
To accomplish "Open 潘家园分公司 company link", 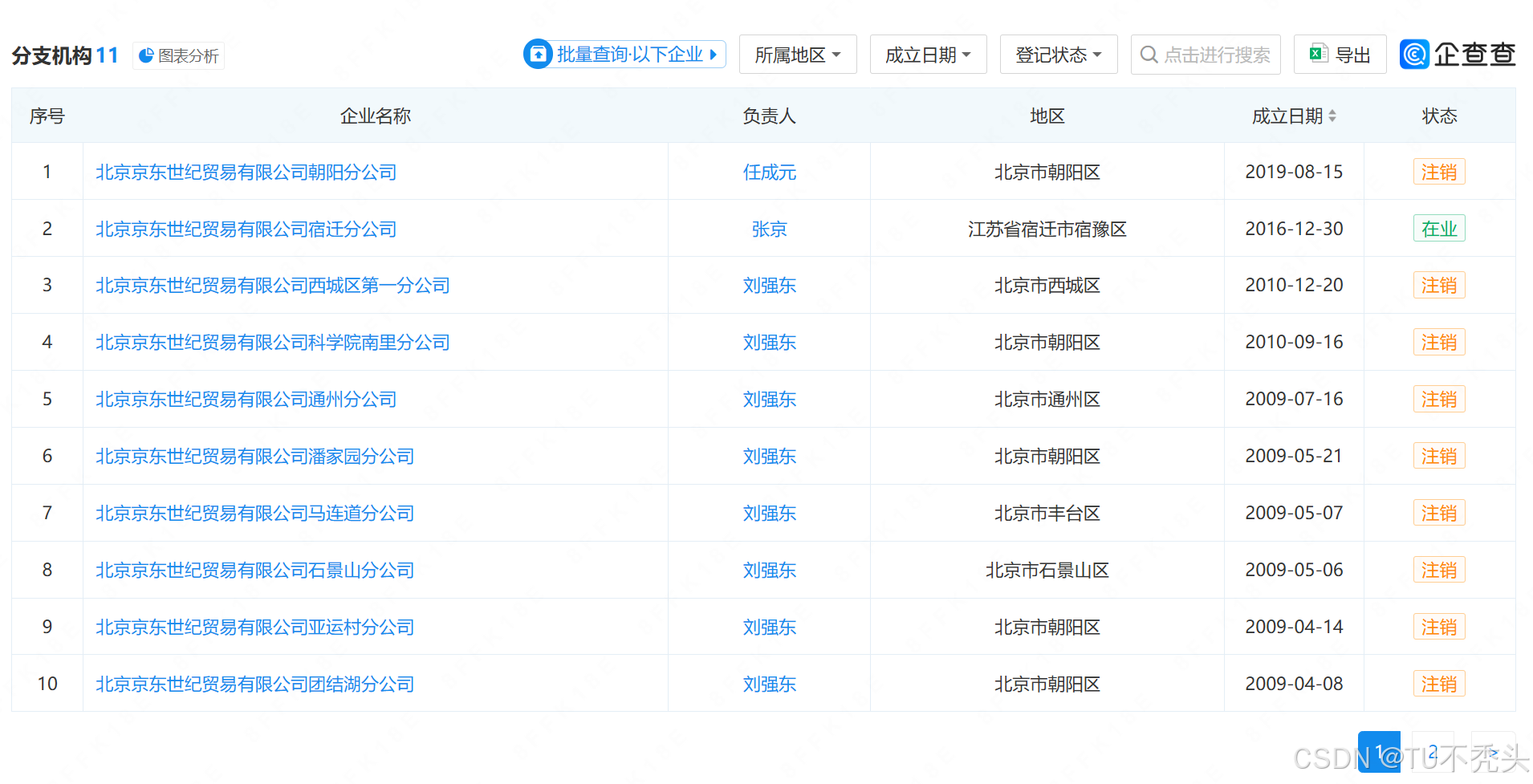I will [x=255, y=456].
